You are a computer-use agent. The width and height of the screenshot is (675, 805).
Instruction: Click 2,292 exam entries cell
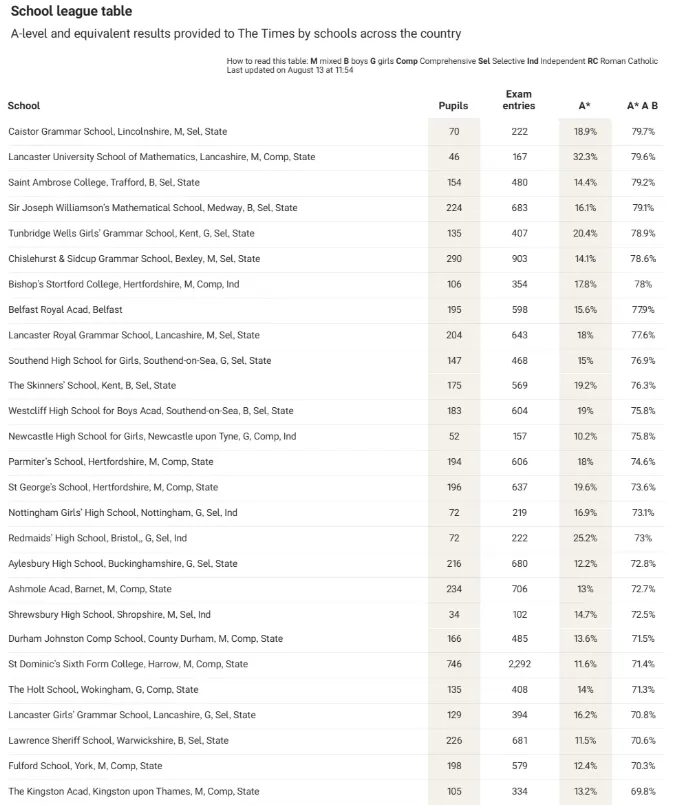519,664
